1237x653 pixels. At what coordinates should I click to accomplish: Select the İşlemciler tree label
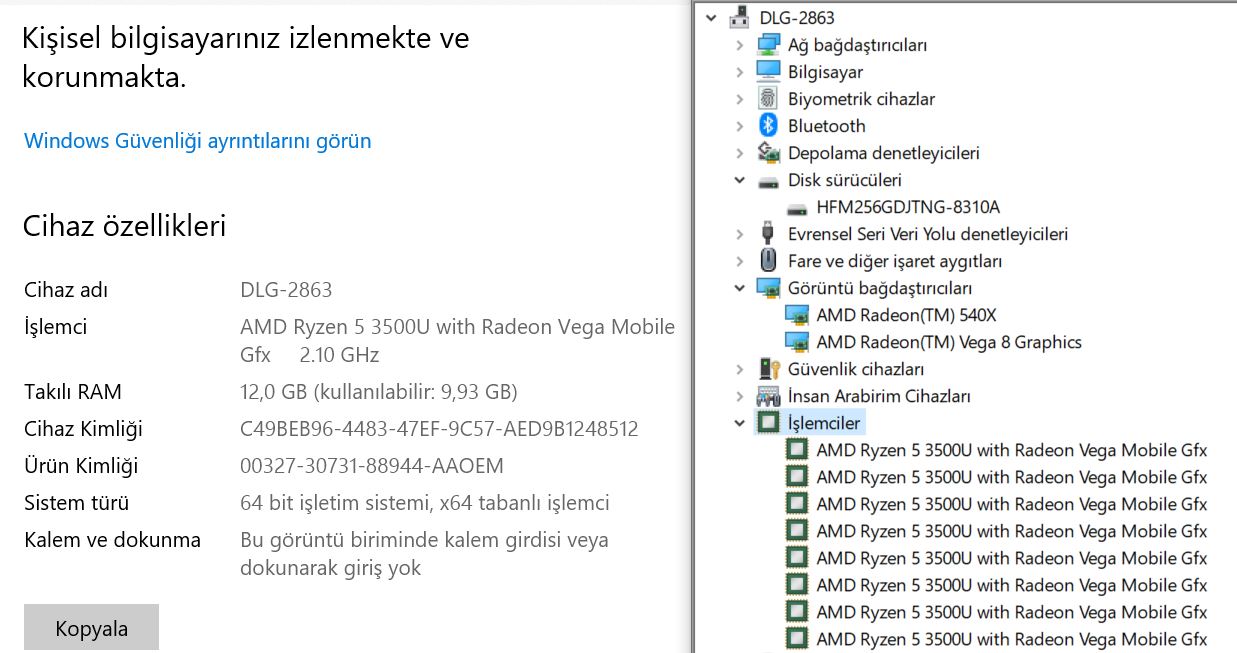tap(824, 423)
